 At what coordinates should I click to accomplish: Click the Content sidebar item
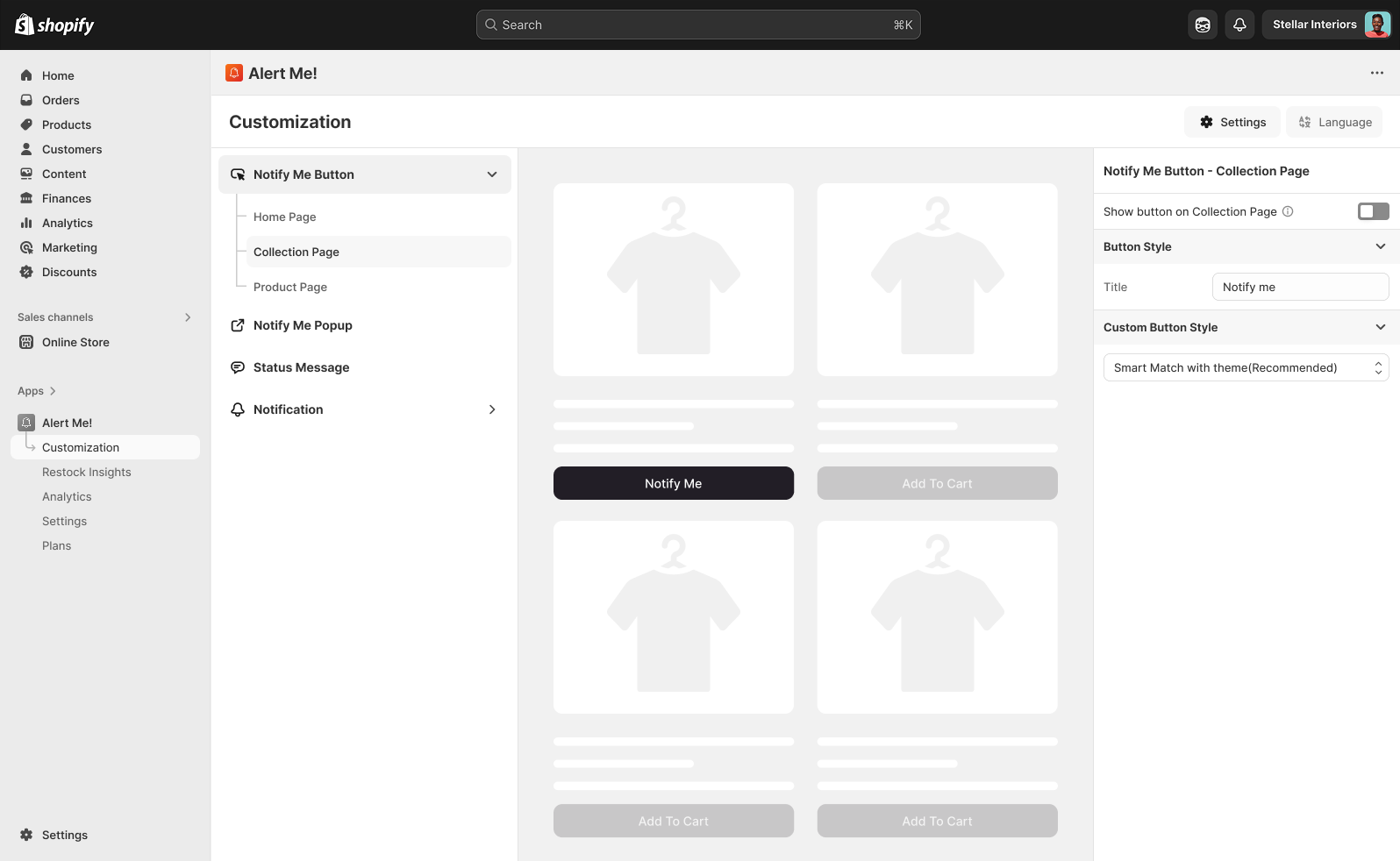(64, 174)
